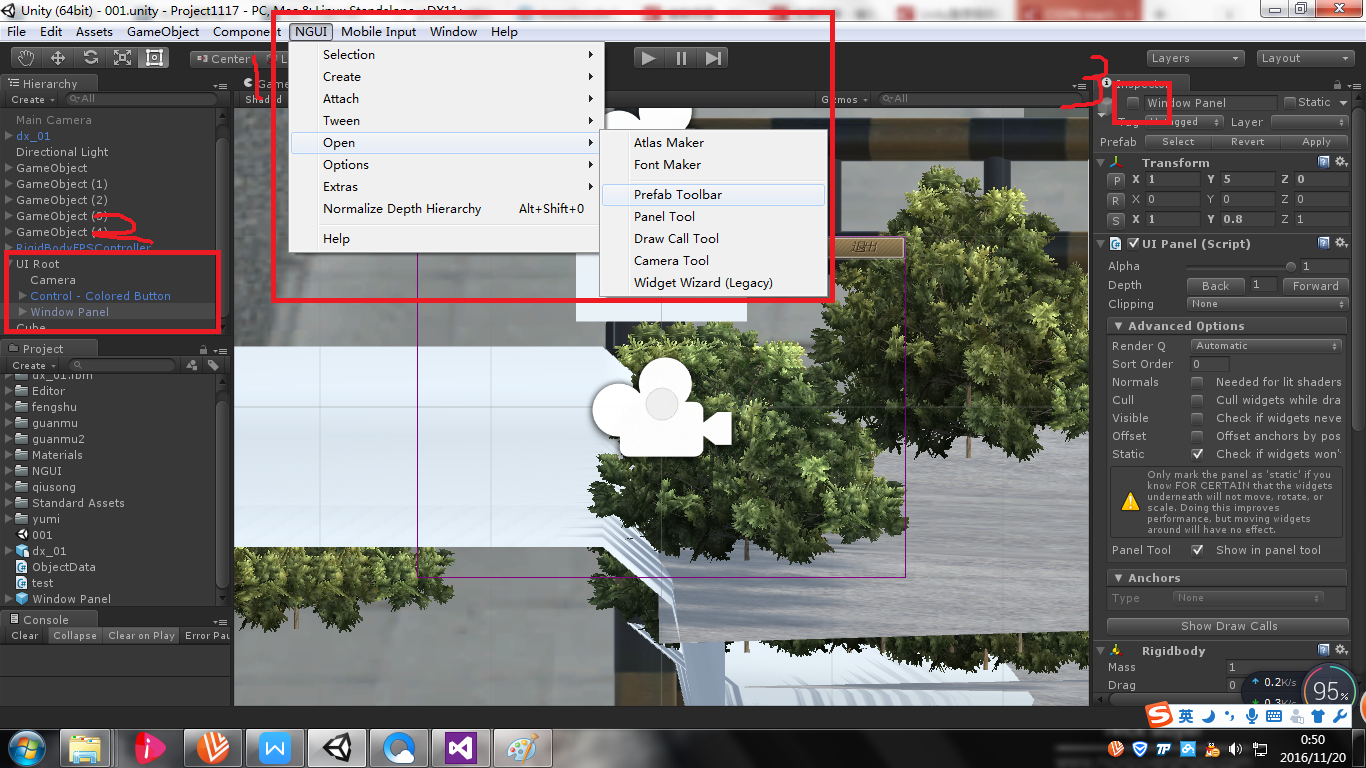
Task: Click the Apply prefab button
Action: (x=1316, y=142)
